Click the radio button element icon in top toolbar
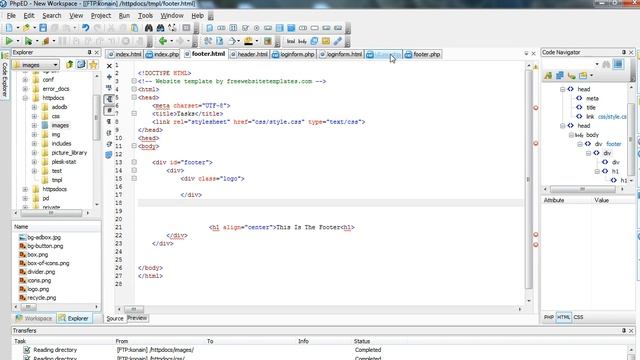Image resolution: width=640 pixels, height=360 pixels. point(257,28)
